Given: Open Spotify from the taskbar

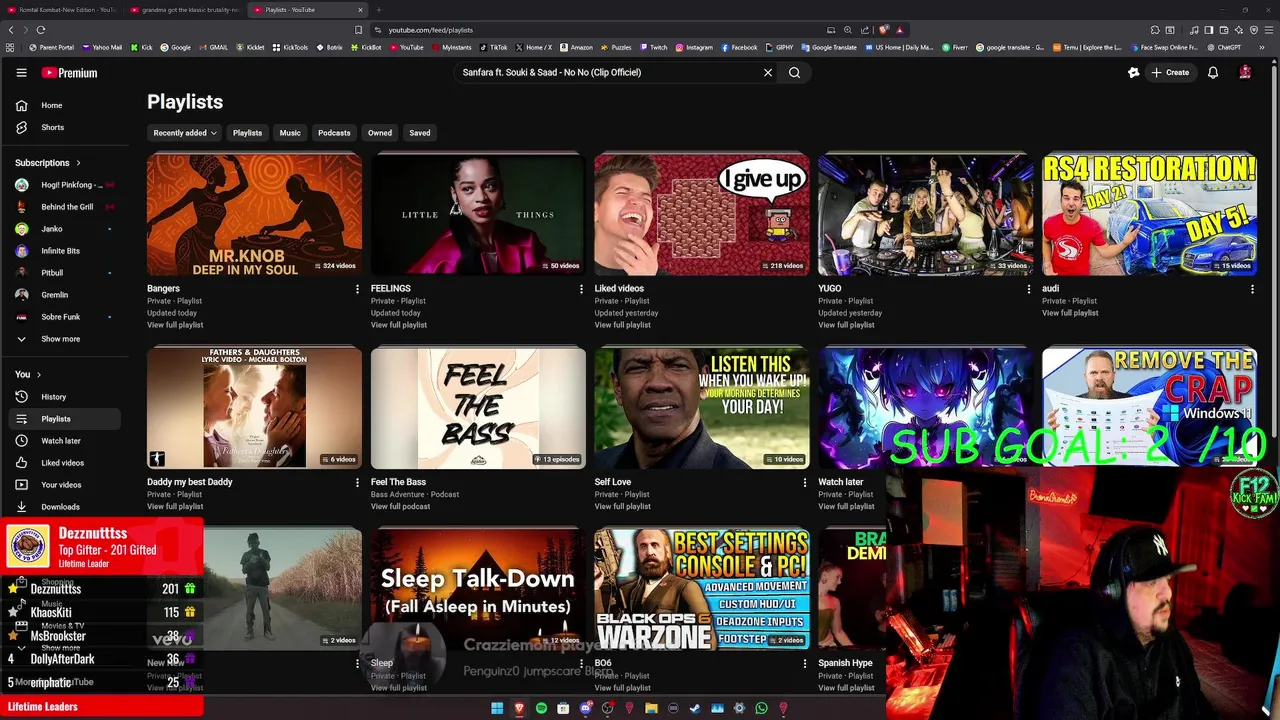Looking at the screenshot, I should (541, 708).
